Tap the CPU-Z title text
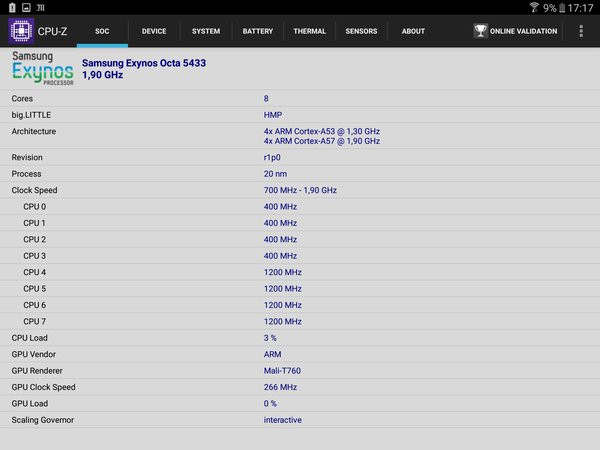The width and height of the screenshot is (600, 450). (x=52, y=31)
